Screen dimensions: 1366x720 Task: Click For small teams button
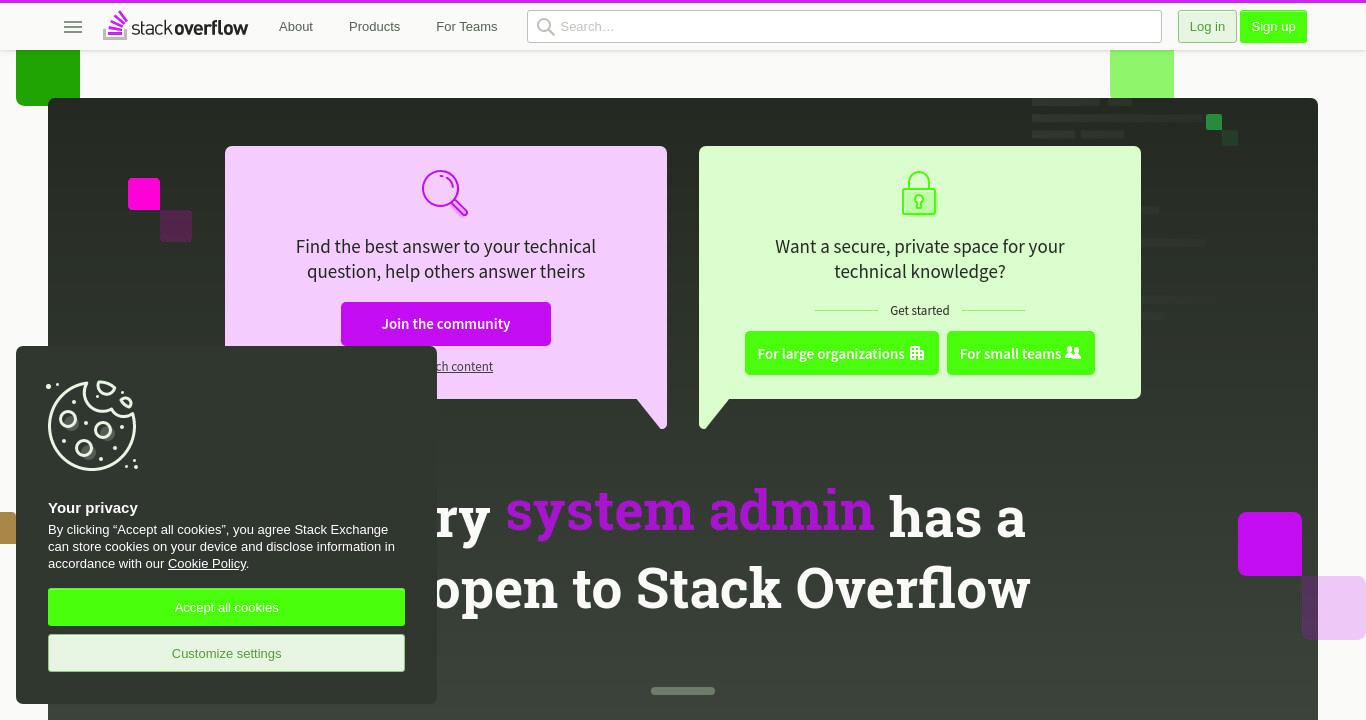[x=1021, y=353]
